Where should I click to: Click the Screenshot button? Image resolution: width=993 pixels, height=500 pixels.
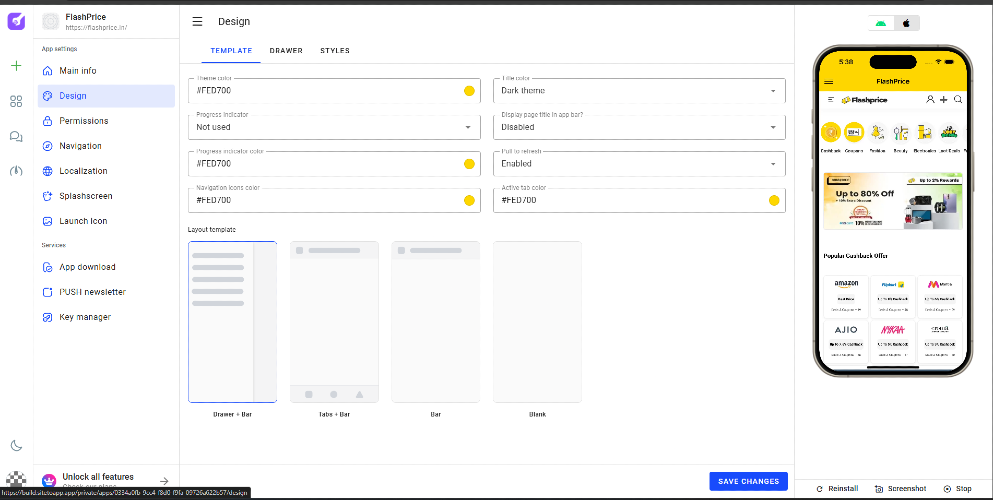(901, 489)
